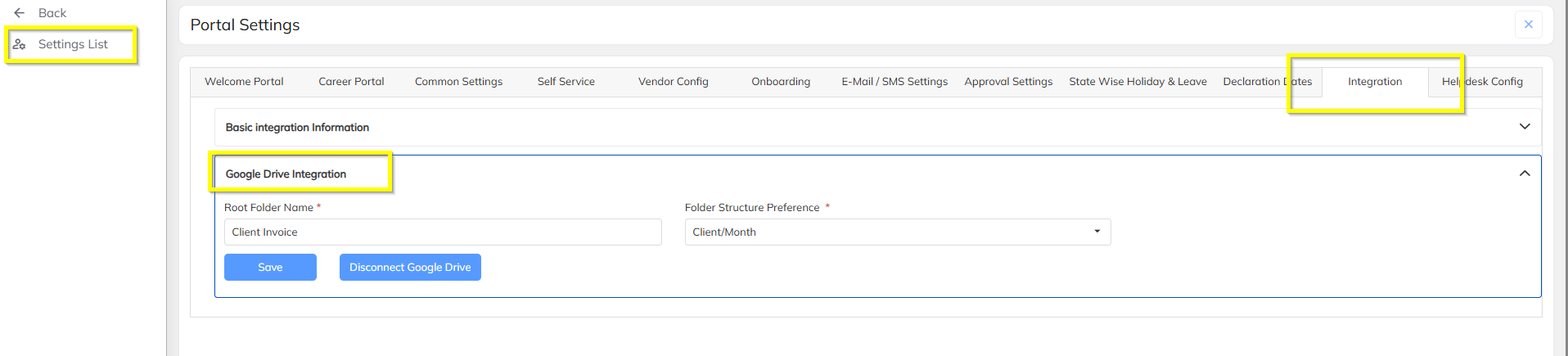This screenshot has width=1568, height=356.
Task: Open the Folder Structure Preference dropdown
Action: 897,232
